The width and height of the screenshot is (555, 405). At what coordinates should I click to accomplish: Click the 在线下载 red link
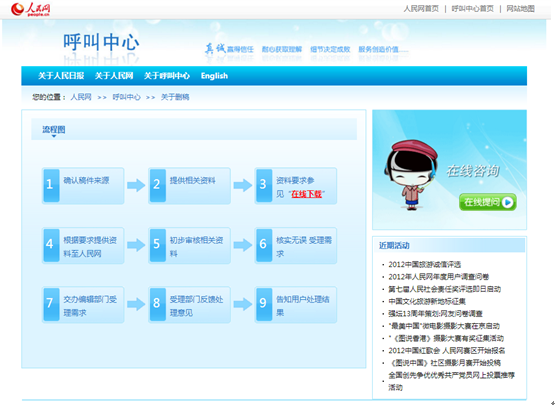coord(307,194)
